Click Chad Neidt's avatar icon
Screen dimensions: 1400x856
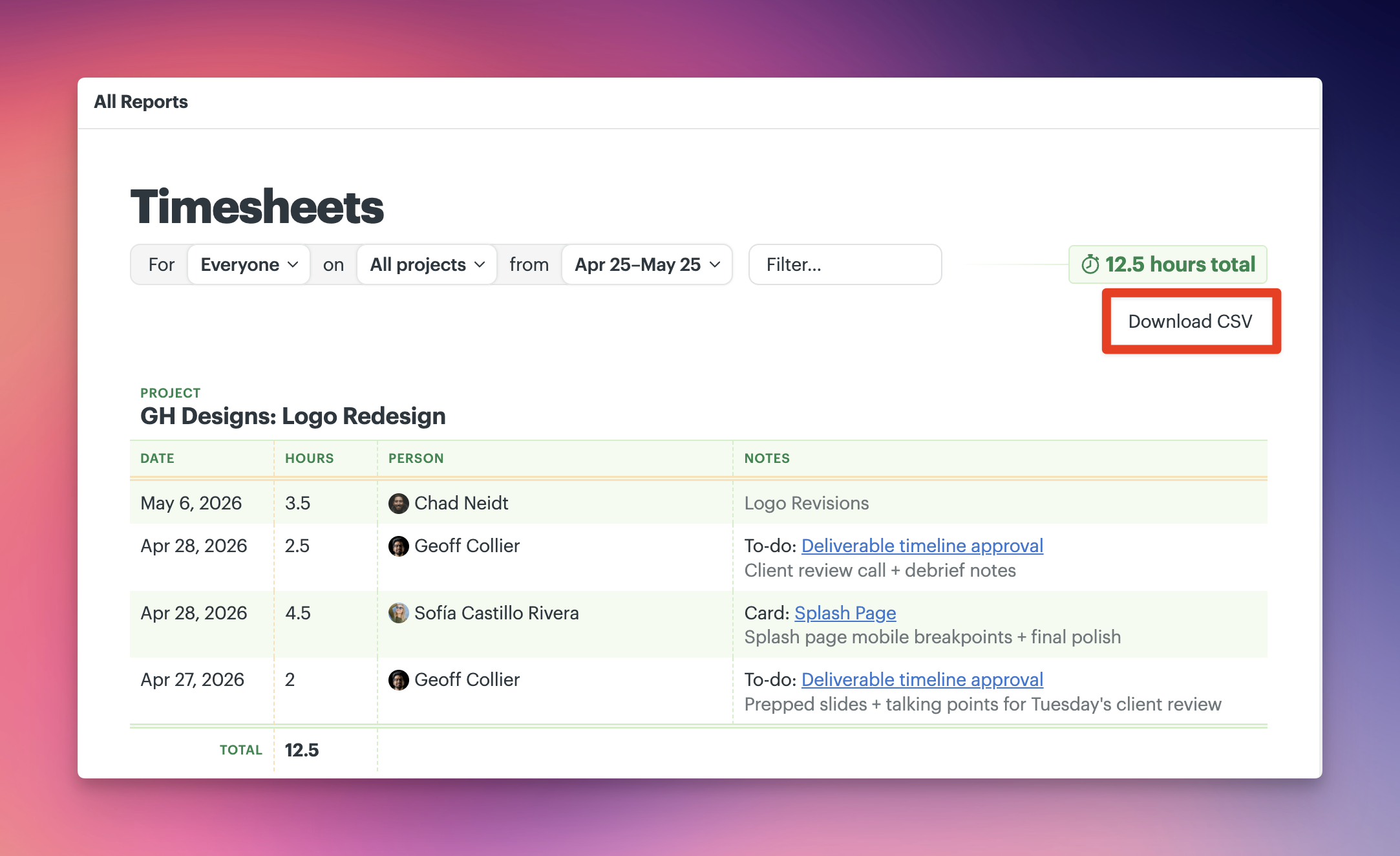coord(399,504)
